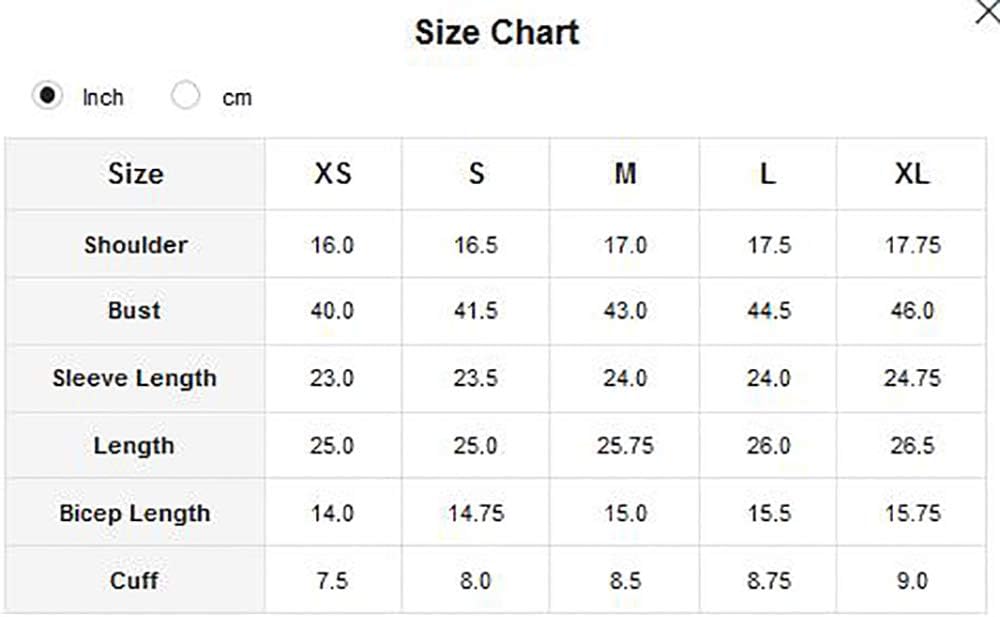The image size is (1000, 617).
Task: Click the Cuff row label
Action: click(134, 581)
